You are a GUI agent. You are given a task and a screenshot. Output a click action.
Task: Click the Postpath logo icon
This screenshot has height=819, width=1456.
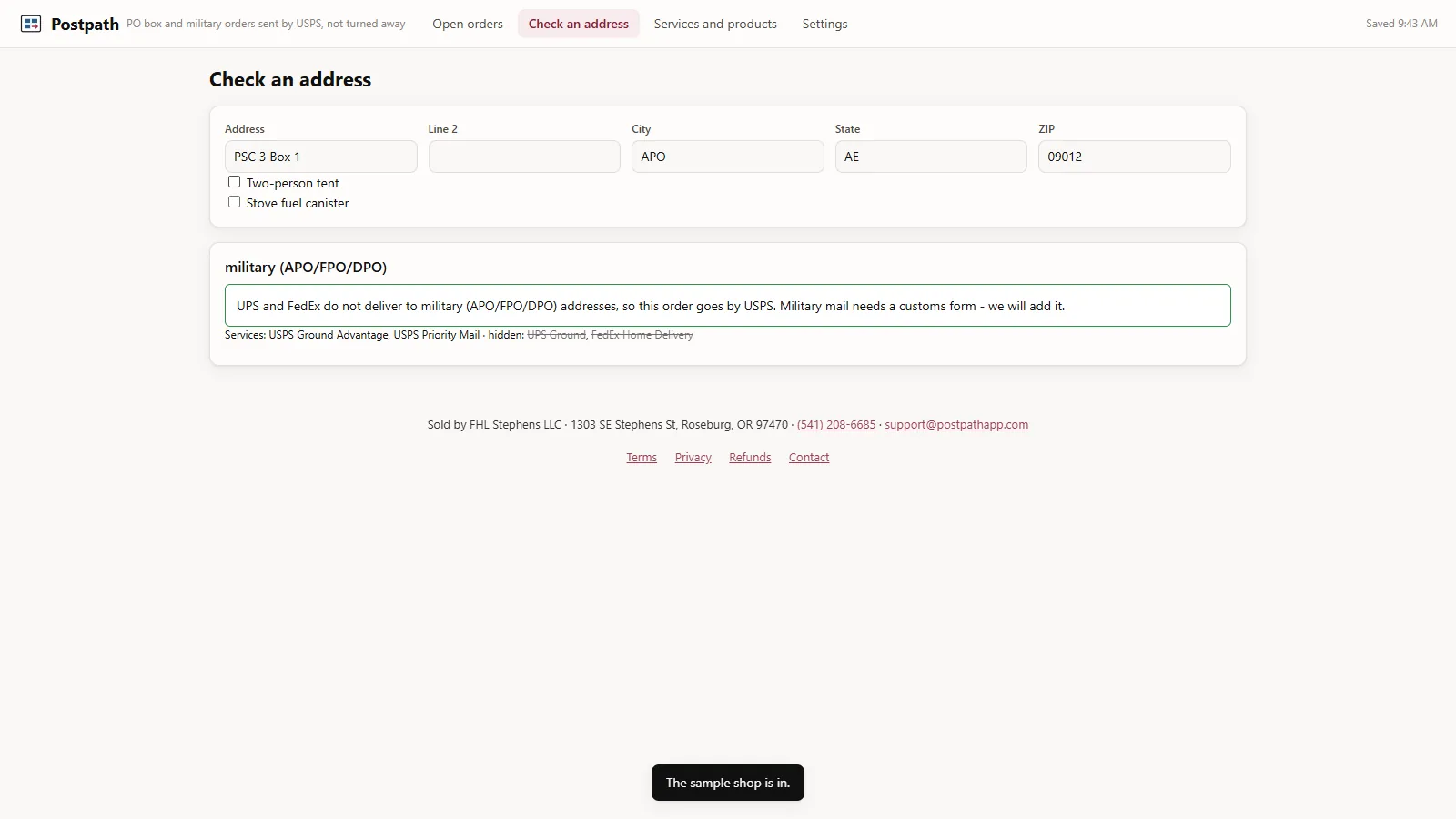[31, 24]
